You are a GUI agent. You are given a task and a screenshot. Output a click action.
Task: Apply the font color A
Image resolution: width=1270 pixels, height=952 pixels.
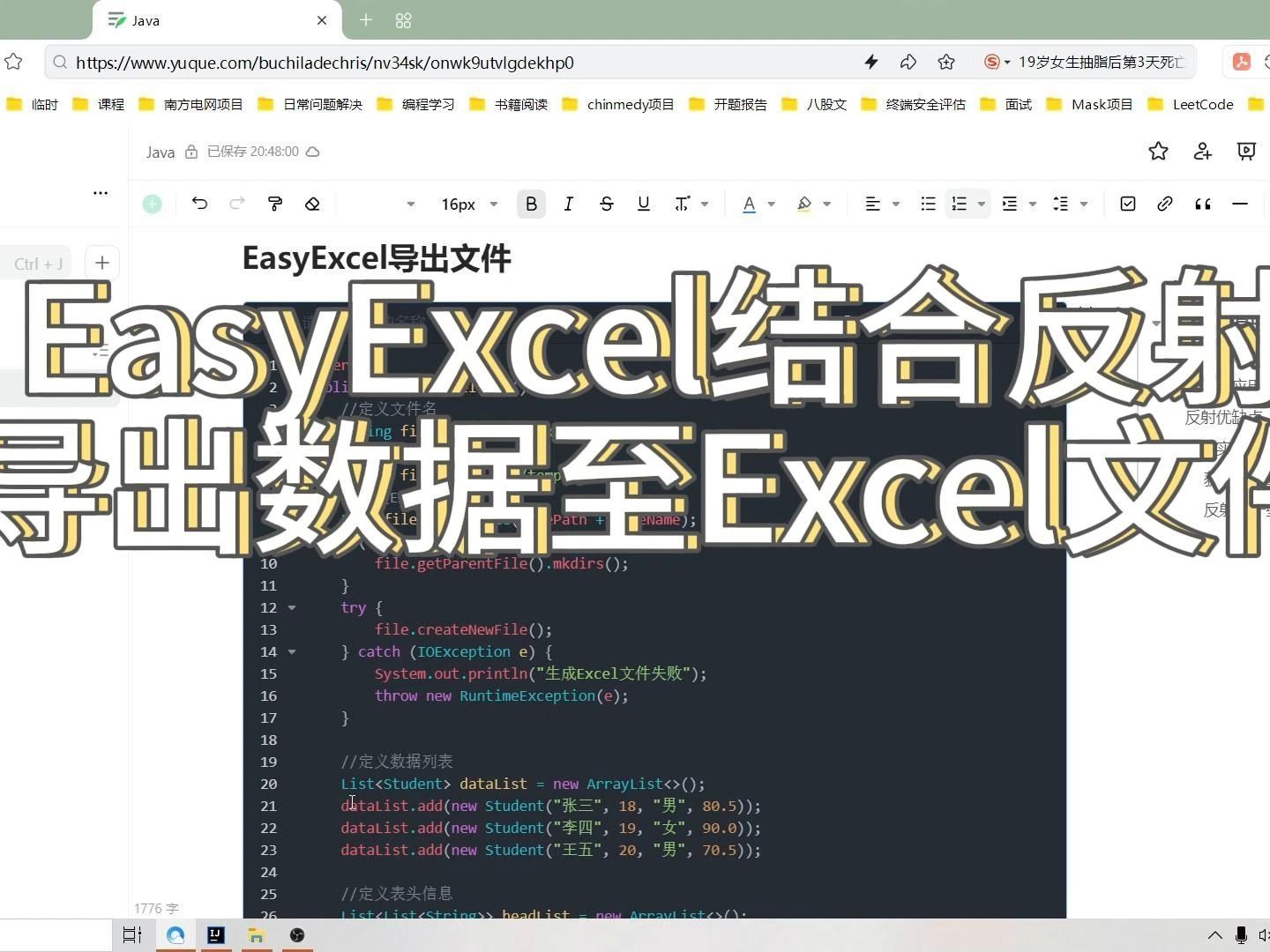pos(749,204)
